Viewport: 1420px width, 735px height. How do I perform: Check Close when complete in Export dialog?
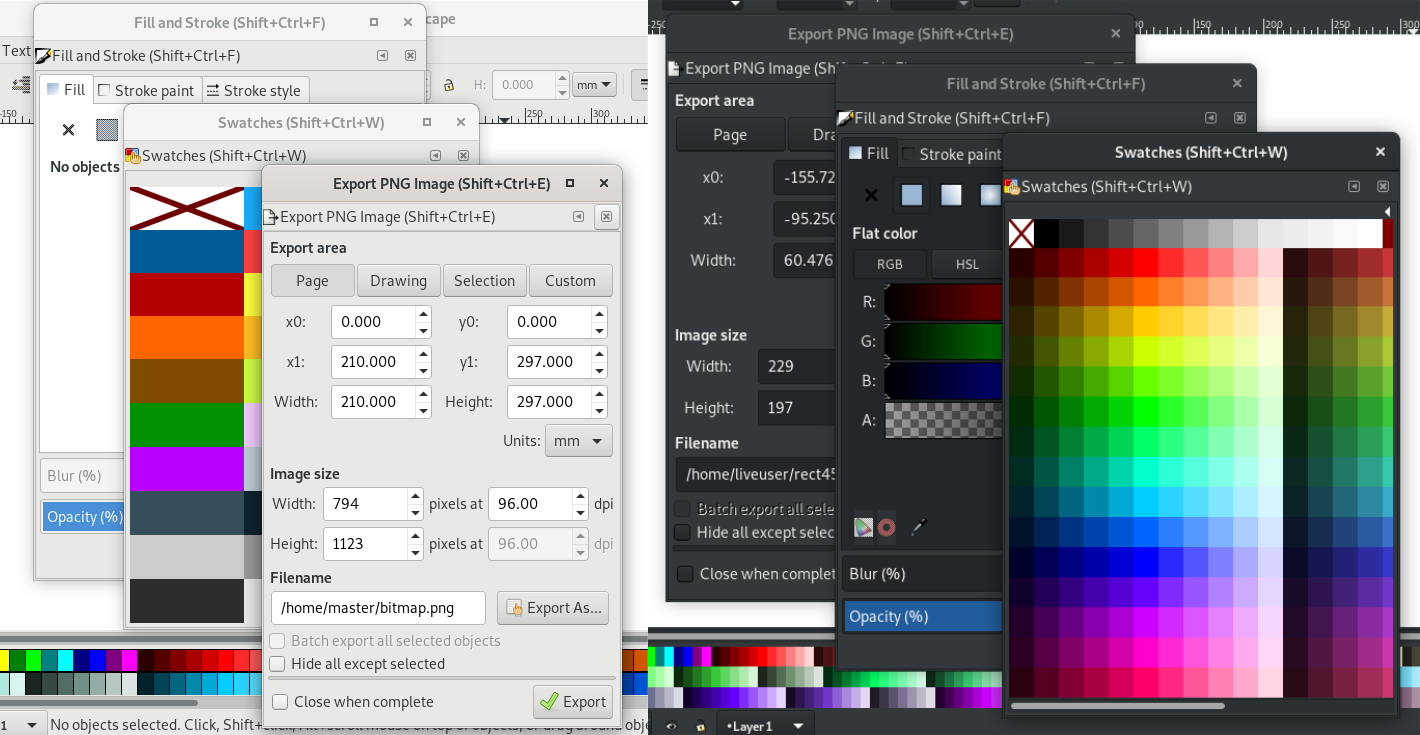(x=279, y=701)
